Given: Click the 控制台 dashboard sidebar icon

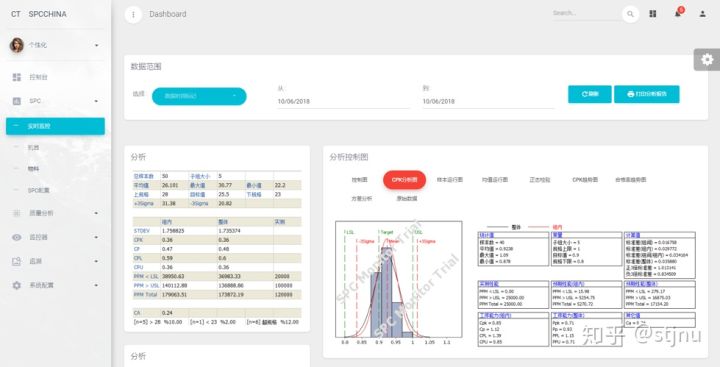Looking at the screenshot, I should pos(17,77).
